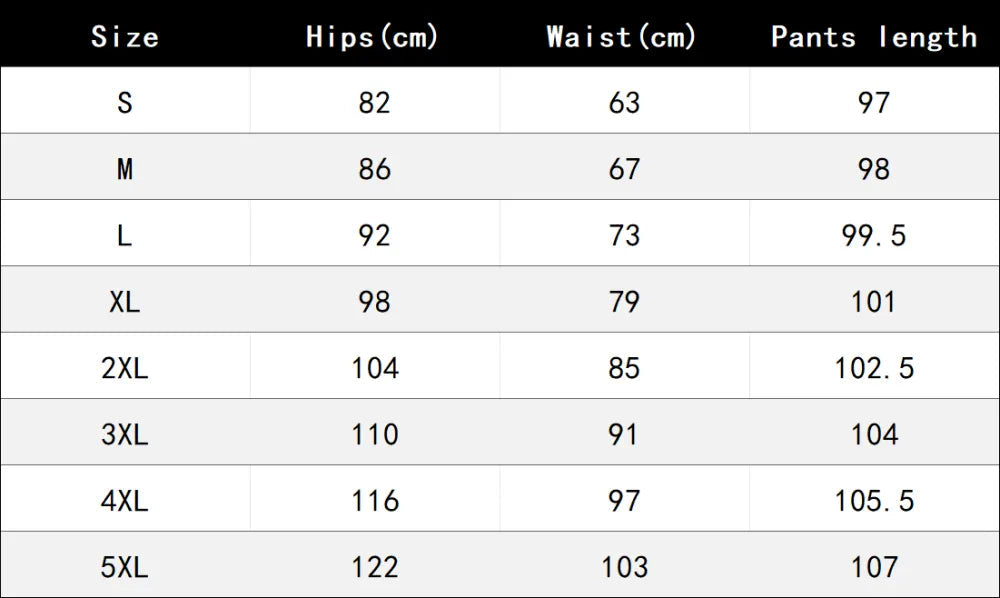Click waist value 67 in M row
1000x598 pixels.
tap(624, 169)
